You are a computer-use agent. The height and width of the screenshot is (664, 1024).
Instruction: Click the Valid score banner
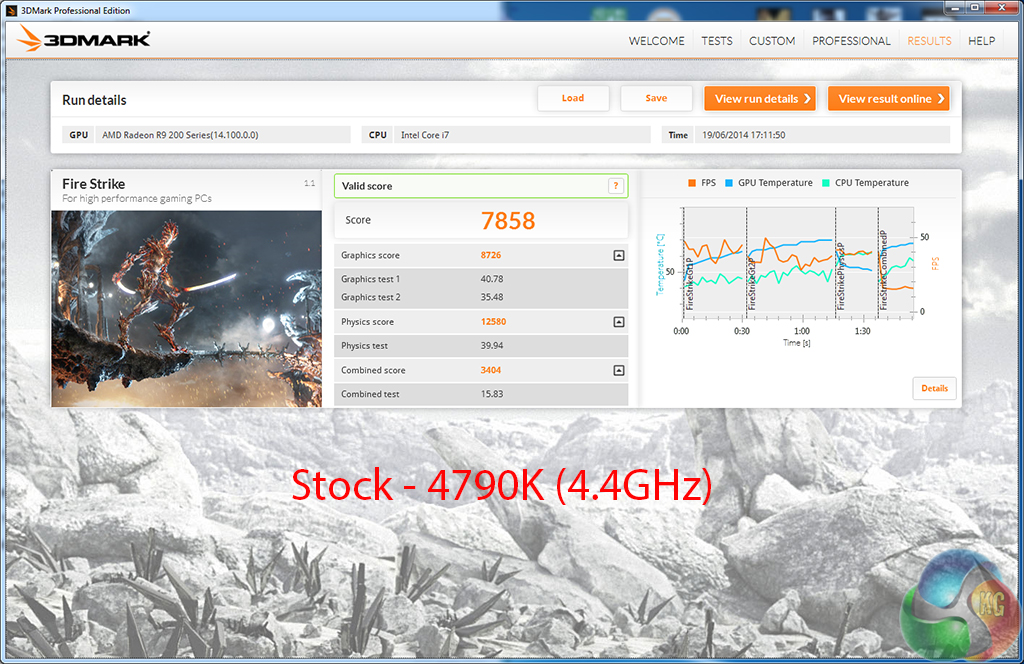coord(481,186)
